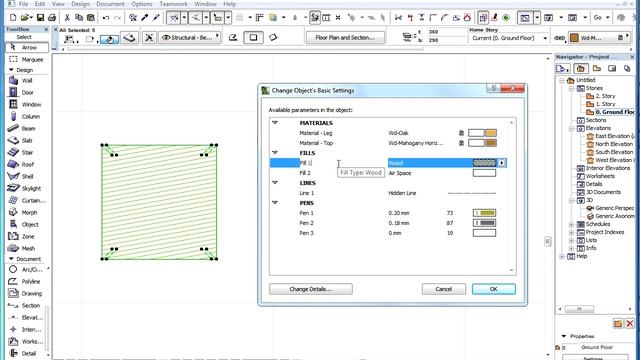The width and height of the screenshot is (640, 360).
Task: Select the Arc/Circle tool
Action: point(27,269)
